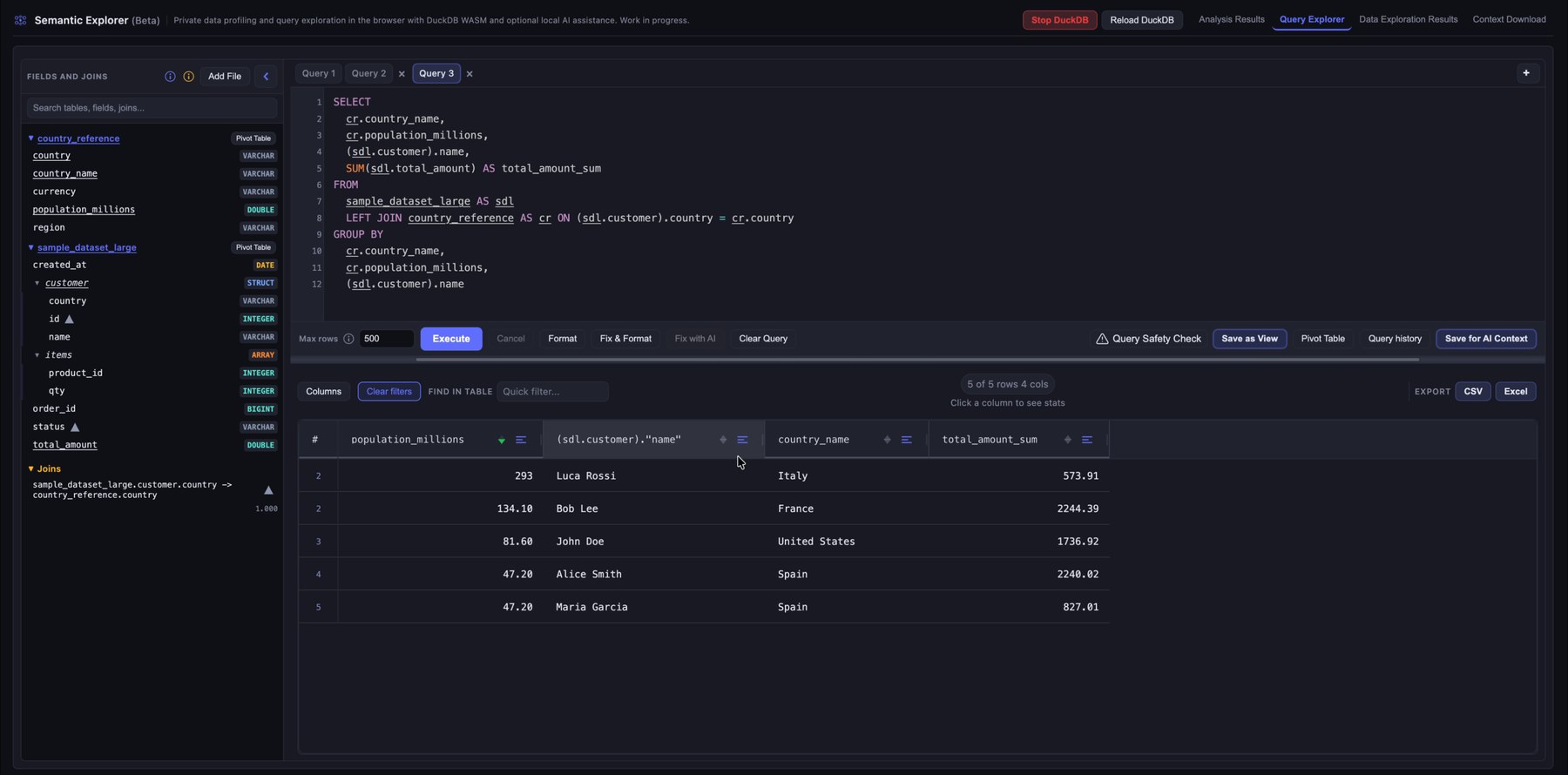This screenshot has width=1568, height=775.
Task: Open the Context Download tab
Action: [1509, 19]
